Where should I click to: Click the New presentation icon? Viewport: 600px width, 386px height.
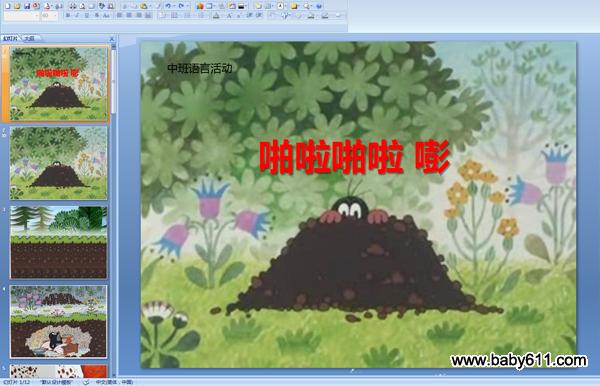coord(8,6)
